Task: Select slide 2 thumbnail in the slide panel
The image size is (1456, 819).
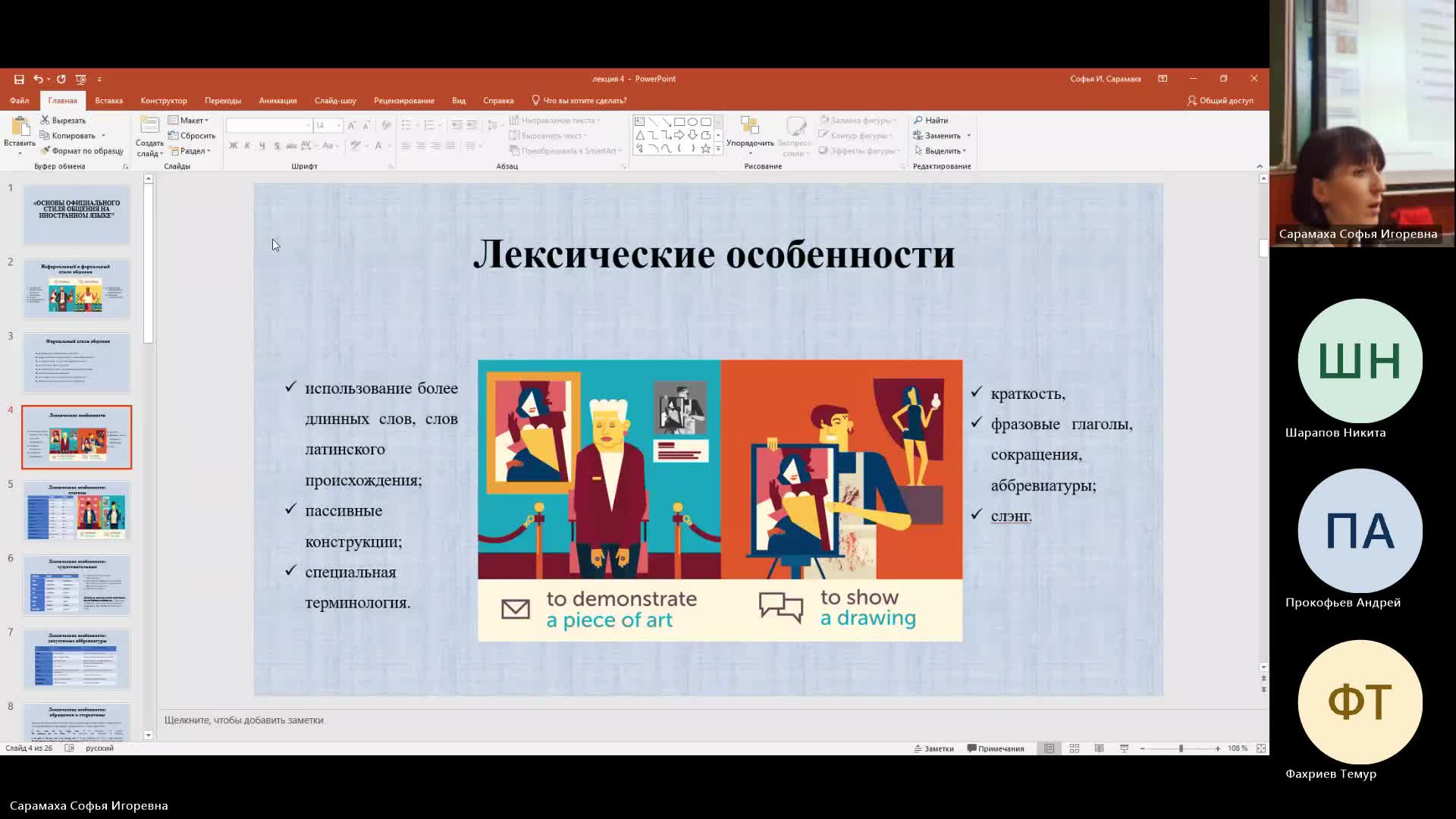Action: click(77, 289)
